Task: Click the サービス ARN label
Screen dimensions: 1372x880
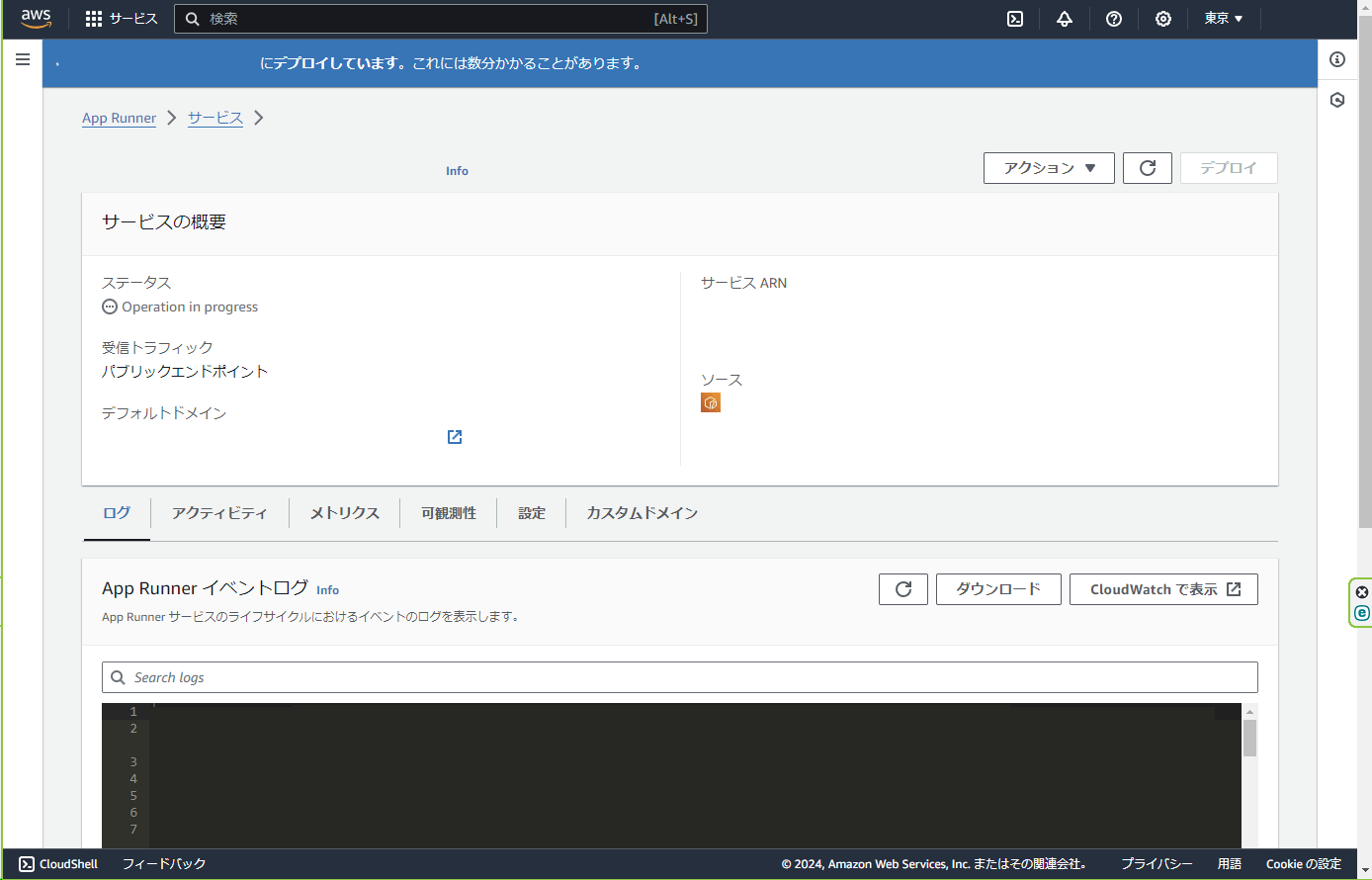Action: click(x=744, y=283)
